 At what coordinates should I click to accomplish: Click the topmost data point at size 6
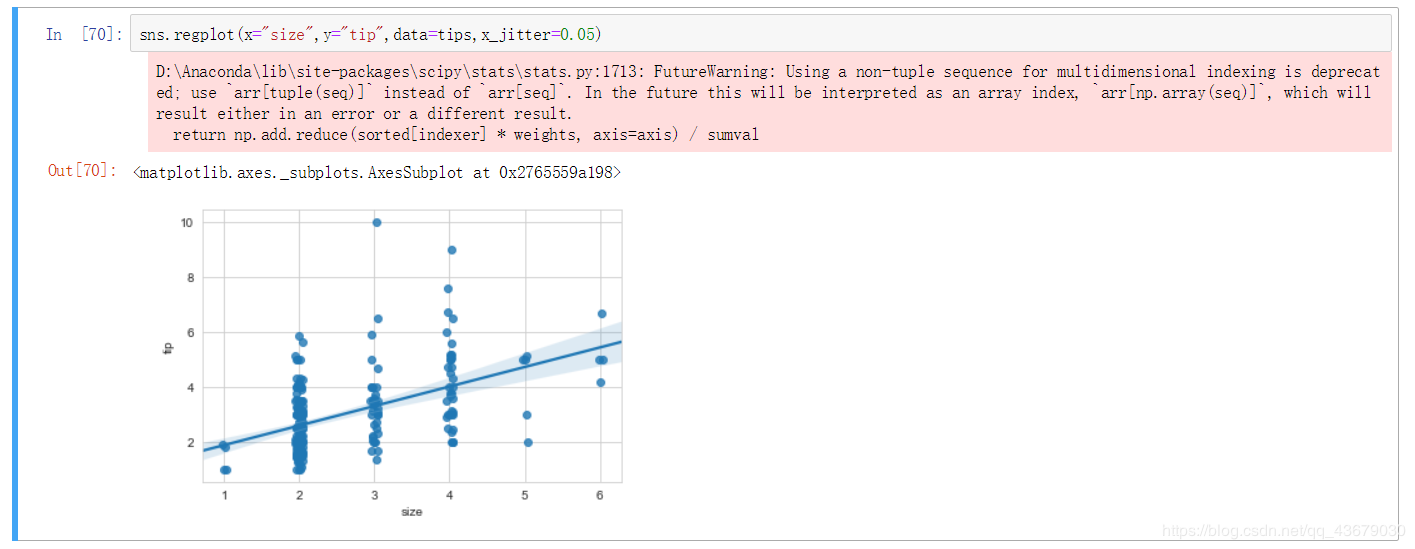point(602,314)
